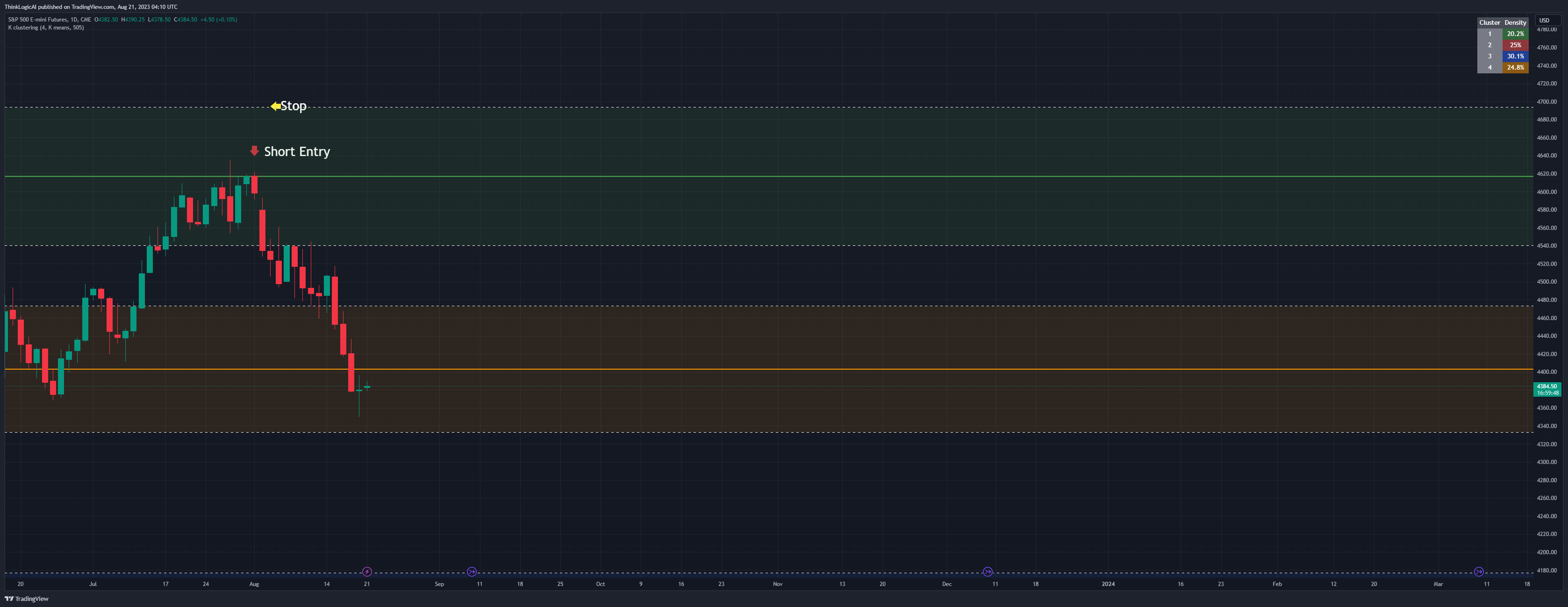Screen dimensions: 1568x607
Task: Select the Stop text label
Action: pos(294,106)
